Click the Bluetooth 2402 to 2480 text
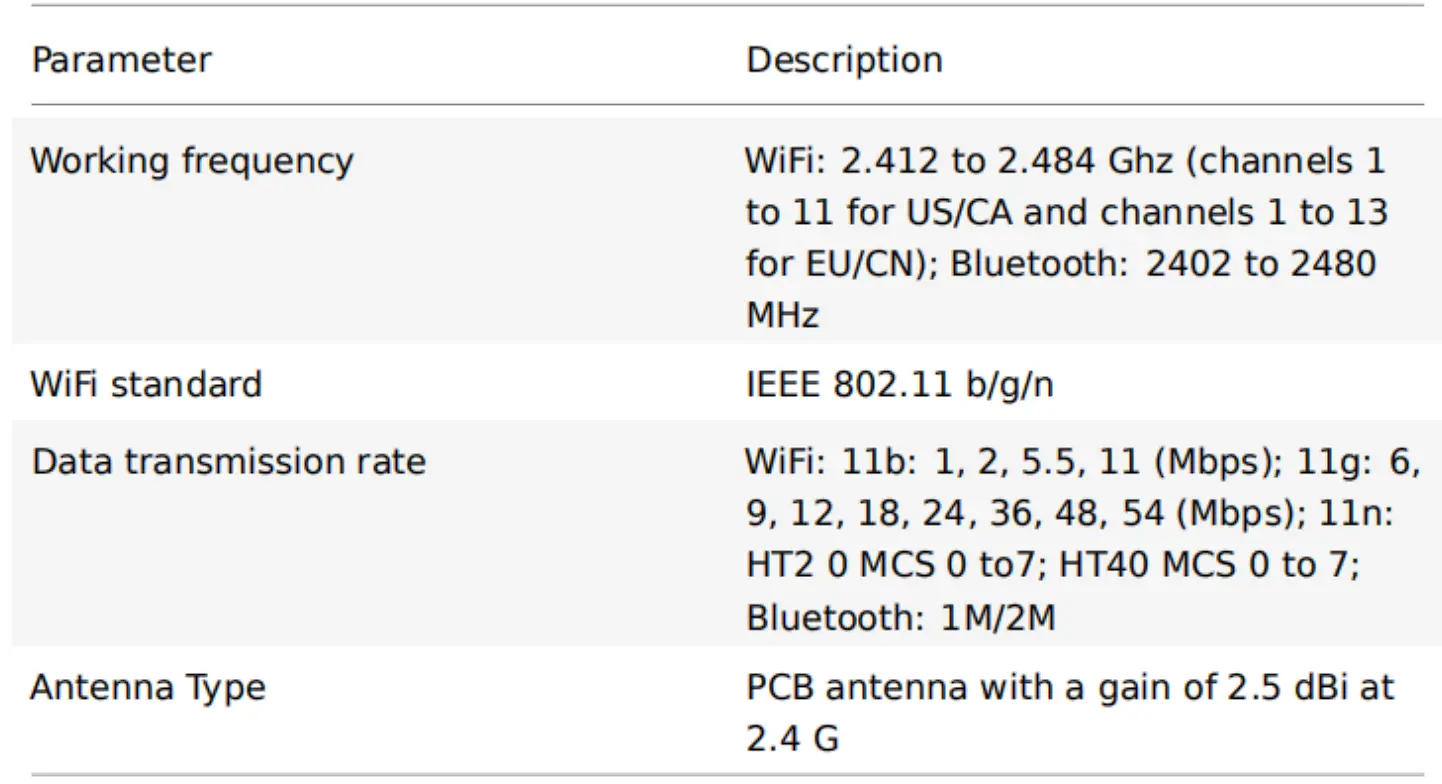1442x784 pixels. coord(1163,264)
